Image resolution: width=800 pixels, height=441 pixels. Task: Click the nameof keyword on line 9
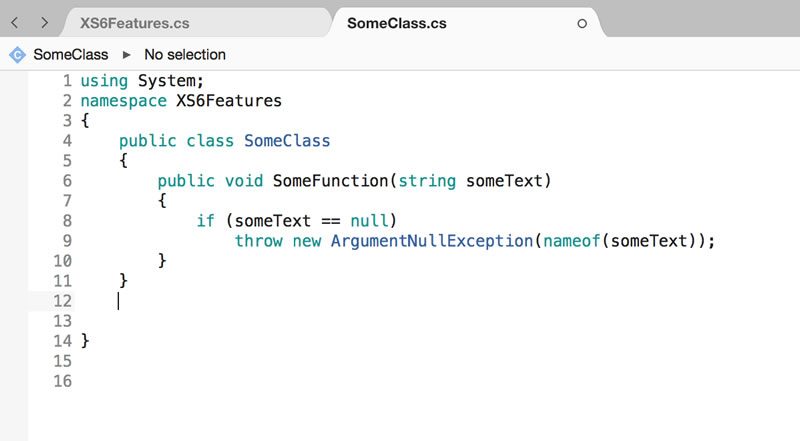tap(571, 241)
